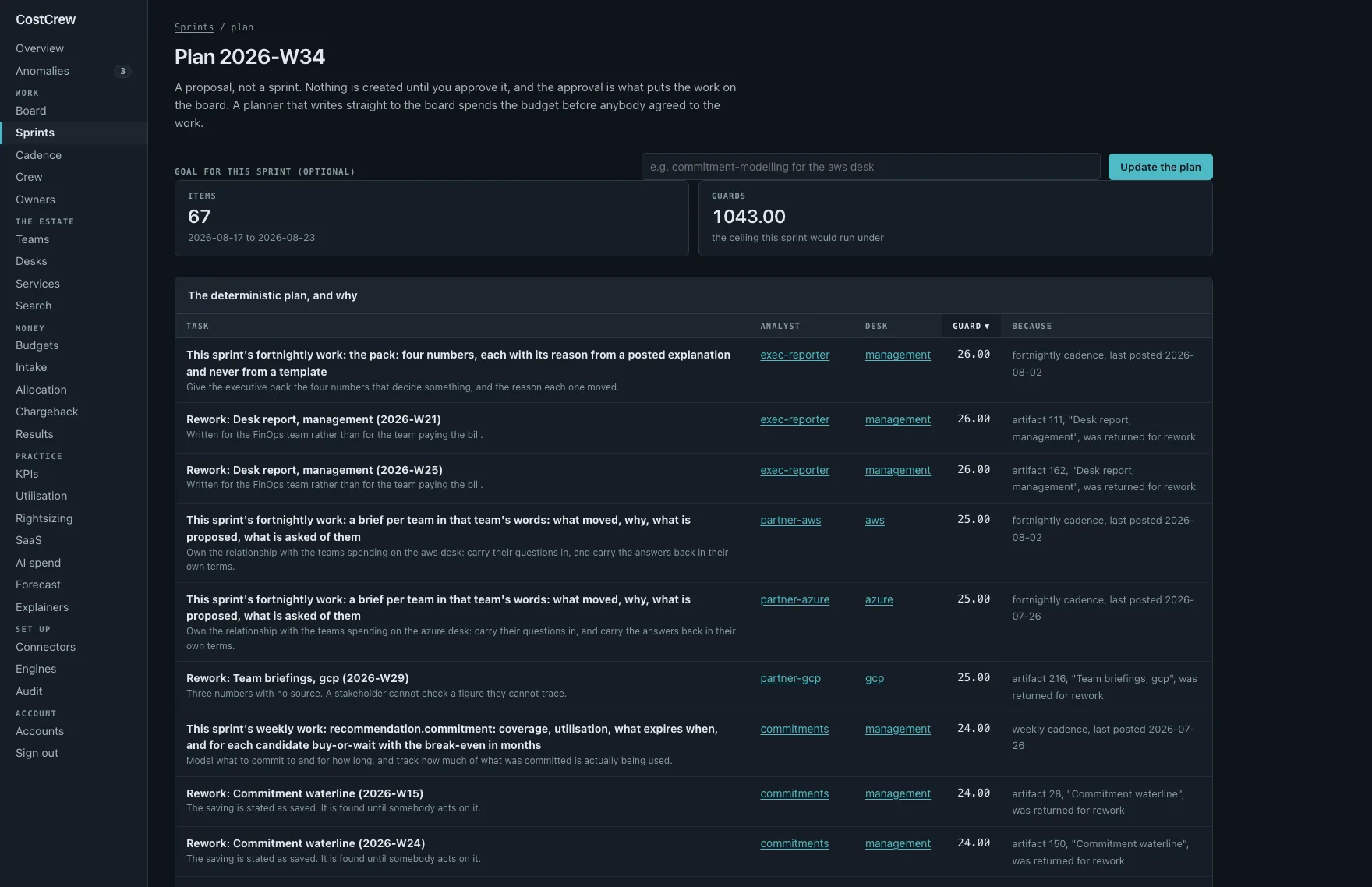Click the Update the plan button
This screenshot has width=1372, height=887.
tap(1160, 167)
